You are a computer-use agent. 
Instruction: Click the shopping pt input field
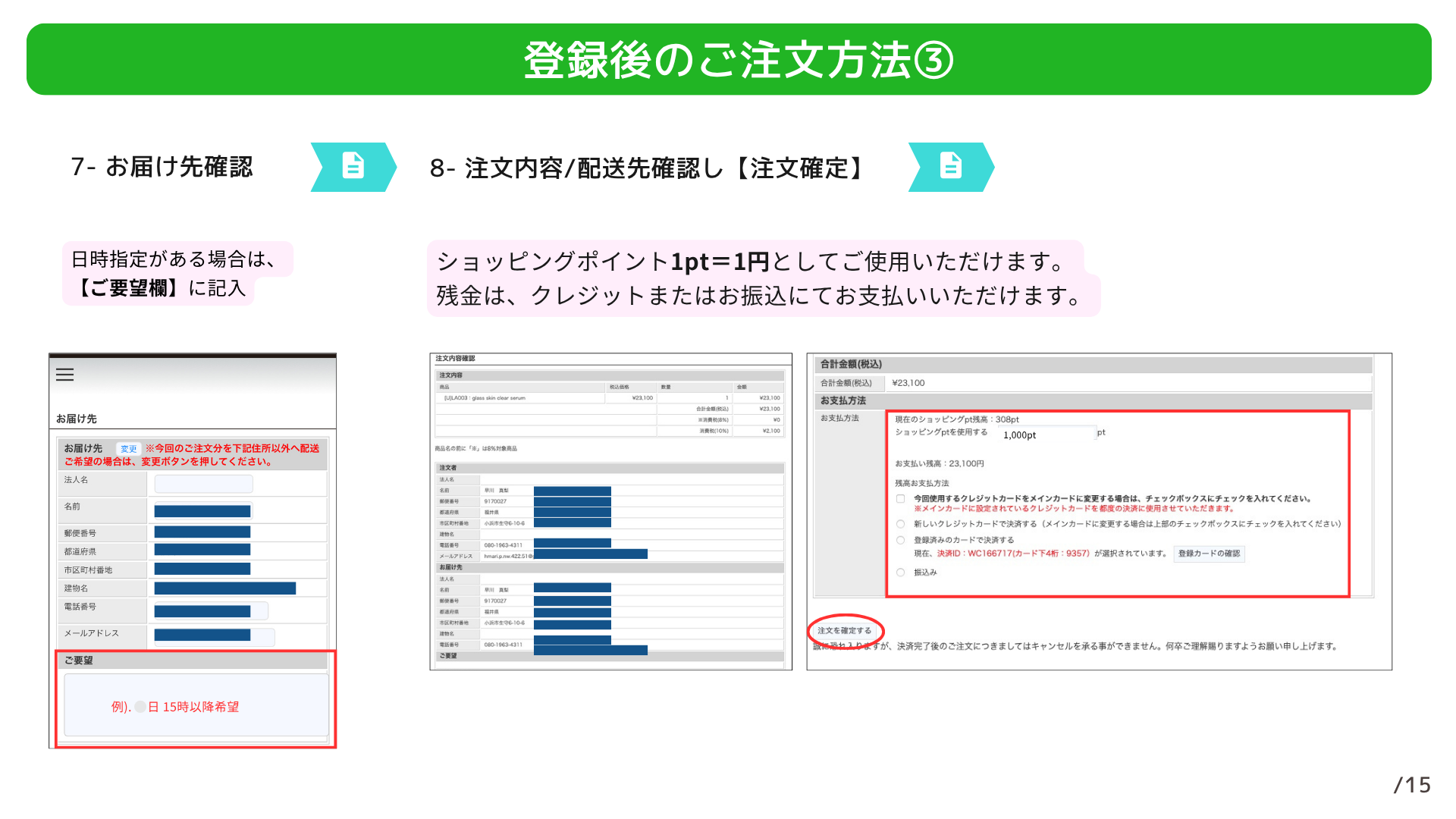(1046, 435)
